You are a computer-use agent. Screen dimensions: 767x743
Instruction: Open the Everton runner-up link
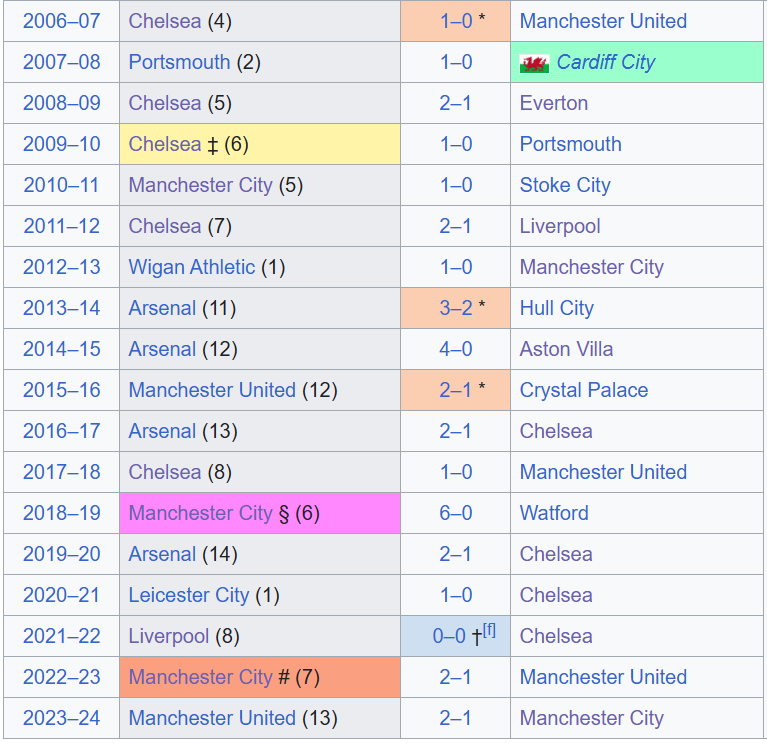tap(554, 103)
